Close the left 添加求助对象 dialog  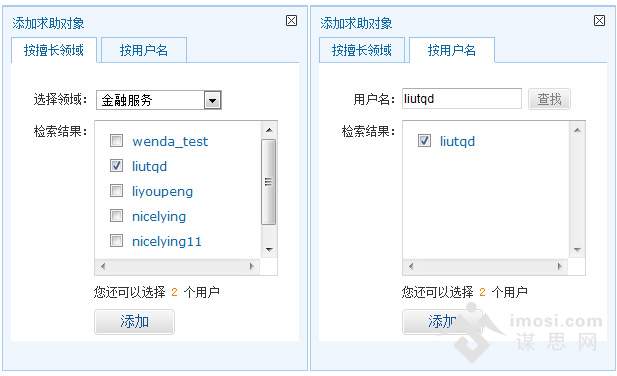click(x=291, y=20)
